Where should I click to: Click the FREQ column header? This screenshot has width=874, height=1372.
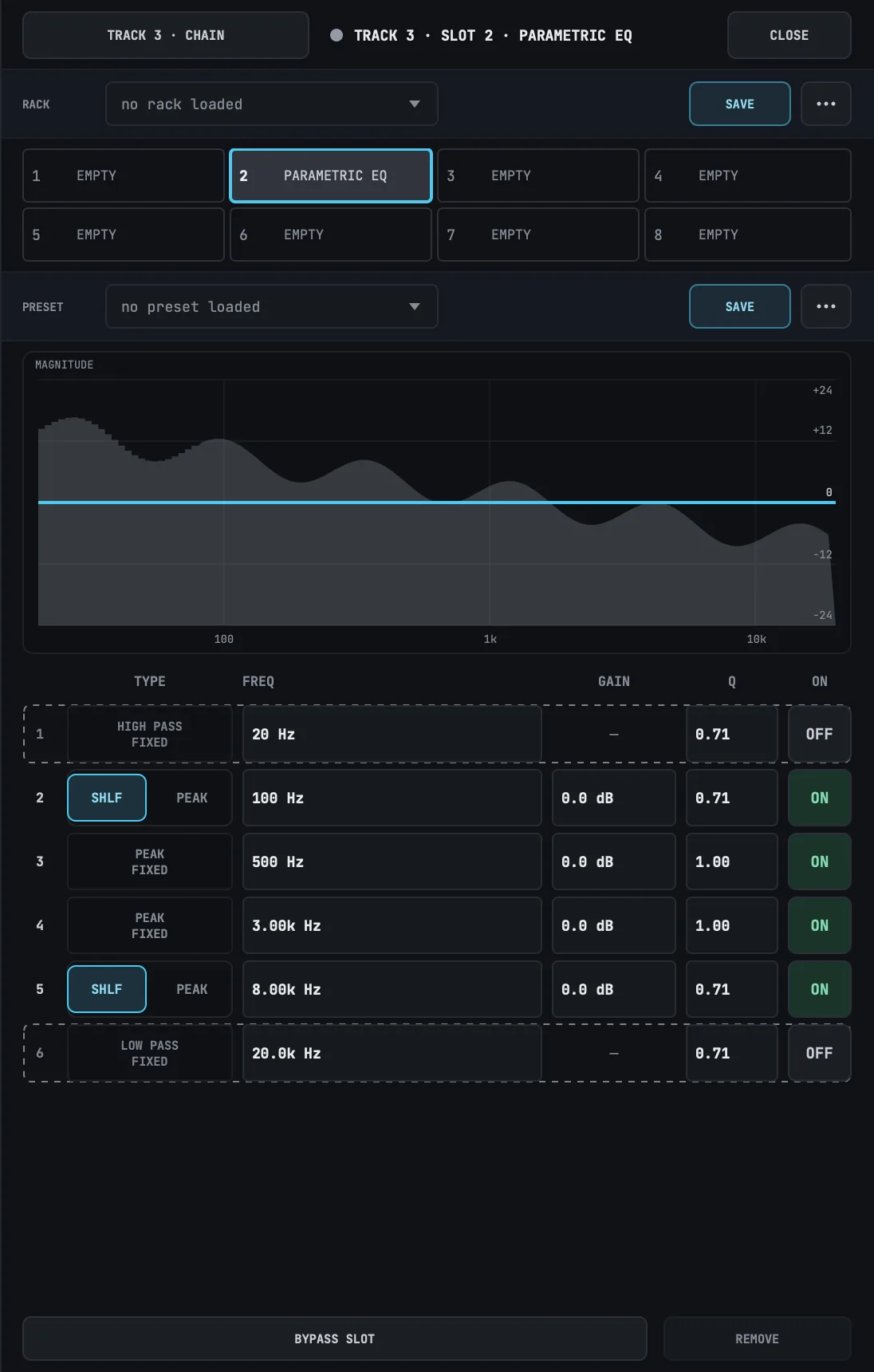[x=258, y=681]
